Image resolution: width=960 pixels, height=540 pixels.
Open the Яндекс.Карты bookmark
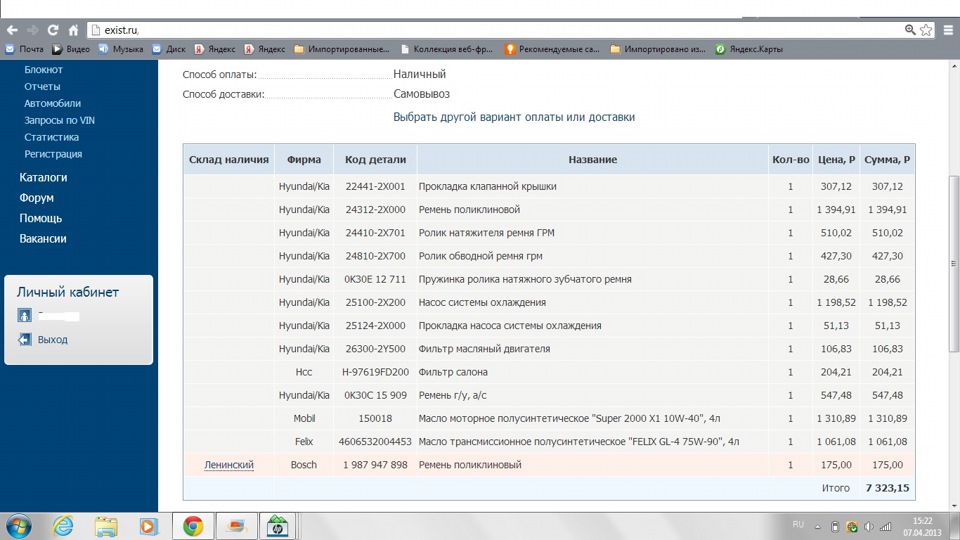pyautogui.click(x=749, y=49)
